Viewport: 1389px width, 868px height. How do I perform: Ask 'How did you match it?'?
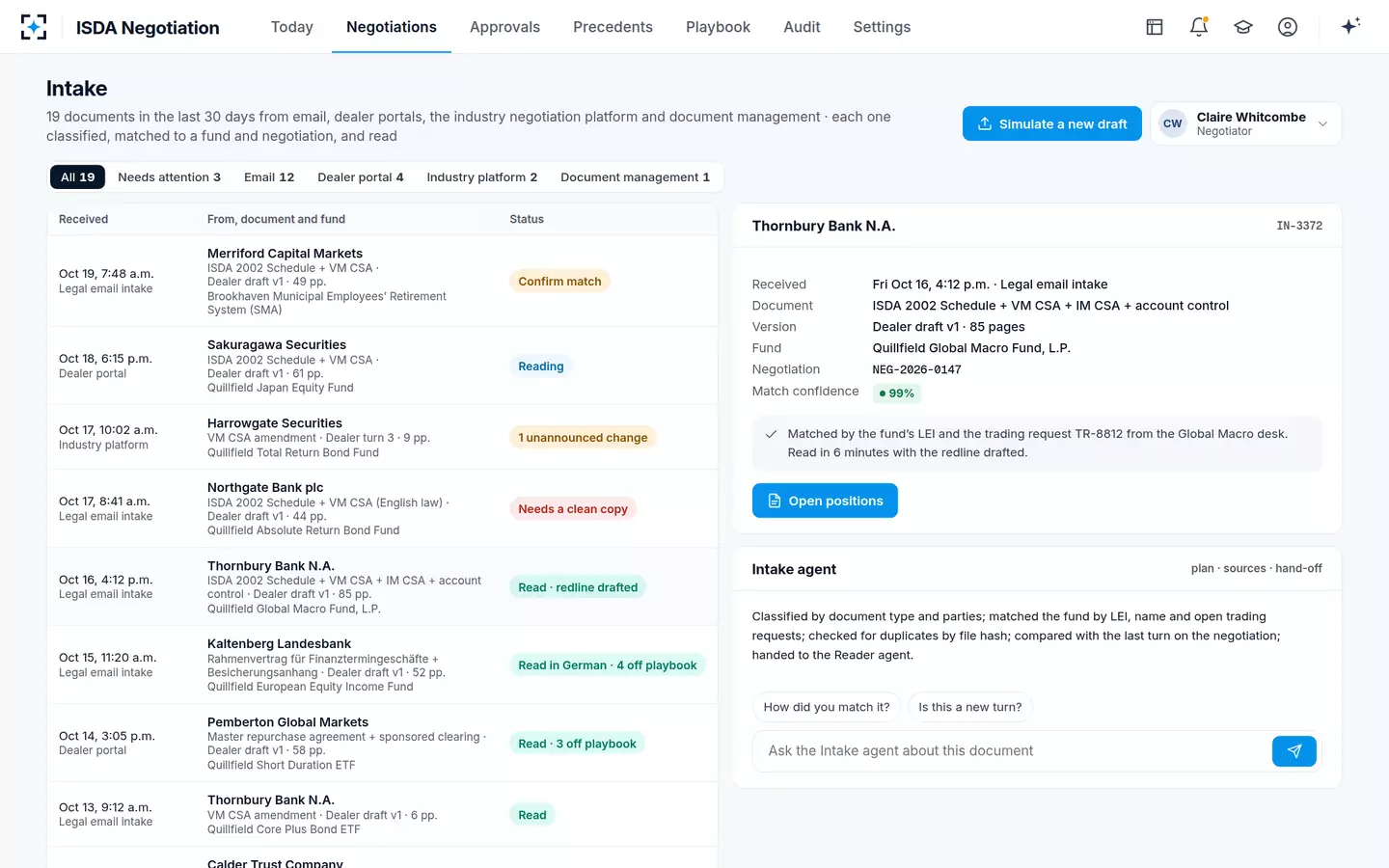[827, 707]
